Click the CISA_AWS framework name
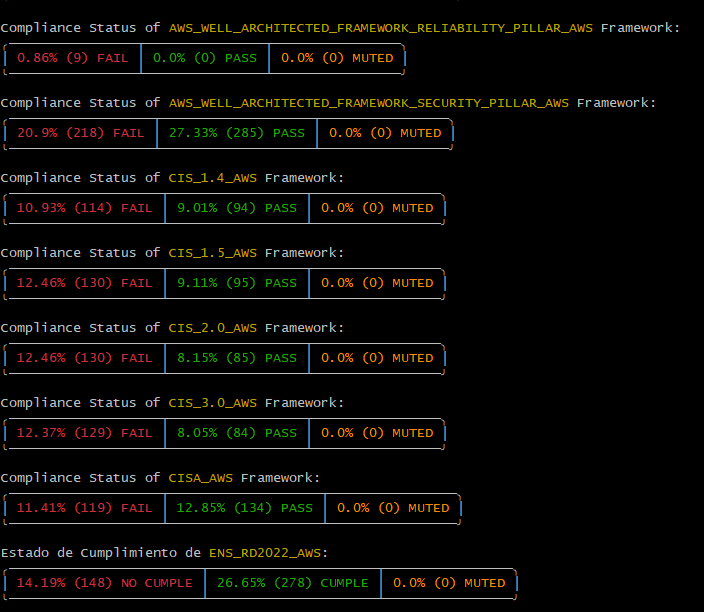Image resolution: width=704 pixels, height=612 pixels. pyautogui.click(x=201, y=478)
